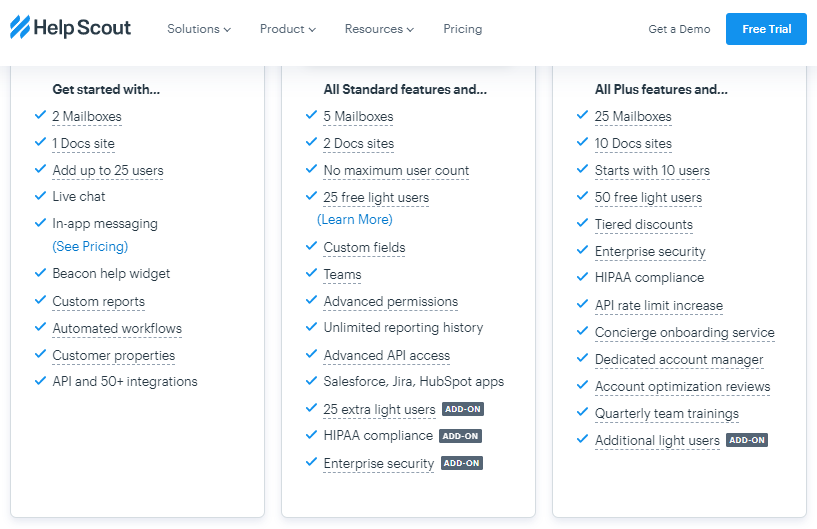Click the Concierge onboarding service feature

685,333
